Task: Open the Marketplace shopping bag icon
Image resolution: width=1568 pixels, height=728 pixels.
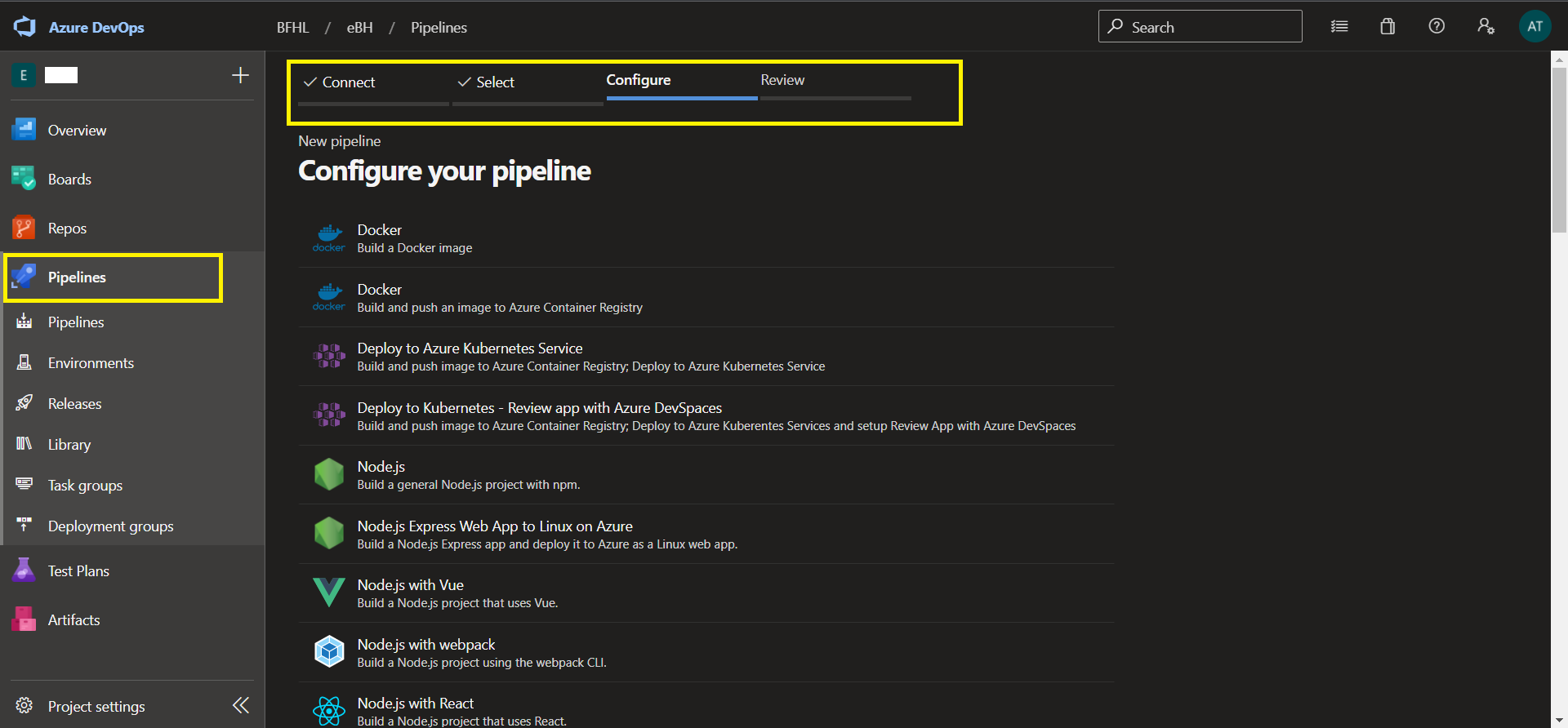Action: click(1388, 27)
